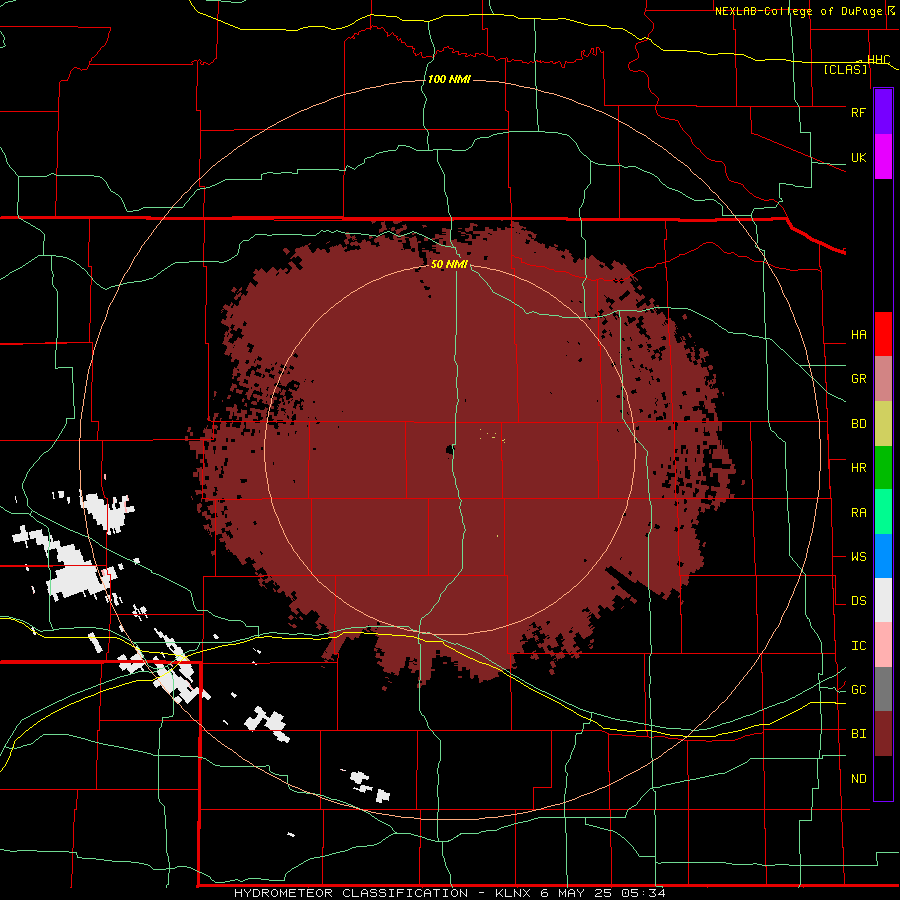Click the 50 NMI range ring label
The height and width of the screenshot is (900, 900).
[449, 264]
